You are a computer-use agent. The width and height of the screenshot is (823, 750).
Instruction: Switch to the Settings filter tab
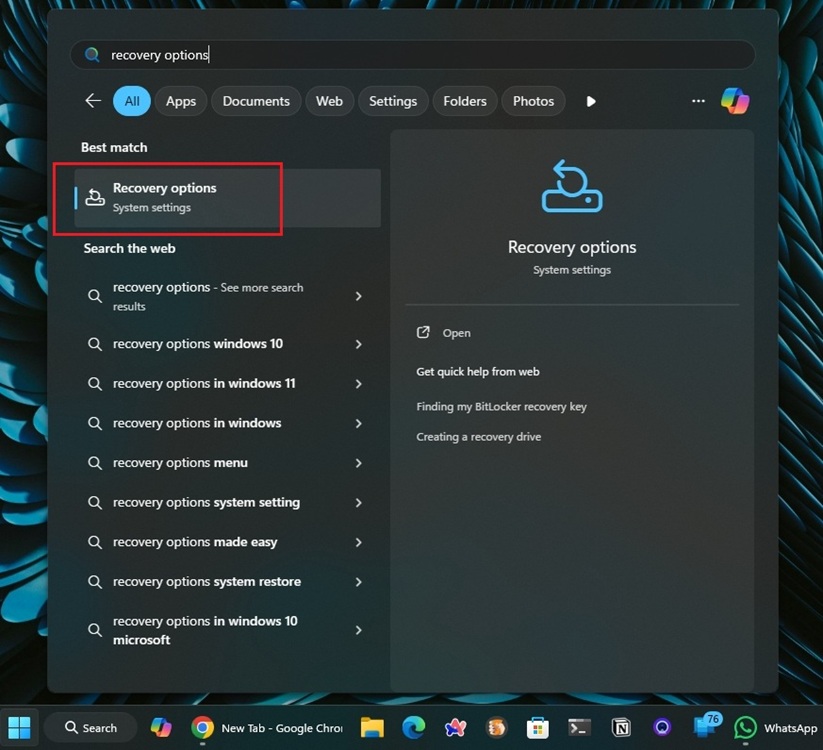pyautogui.click(x=392, y=100)
